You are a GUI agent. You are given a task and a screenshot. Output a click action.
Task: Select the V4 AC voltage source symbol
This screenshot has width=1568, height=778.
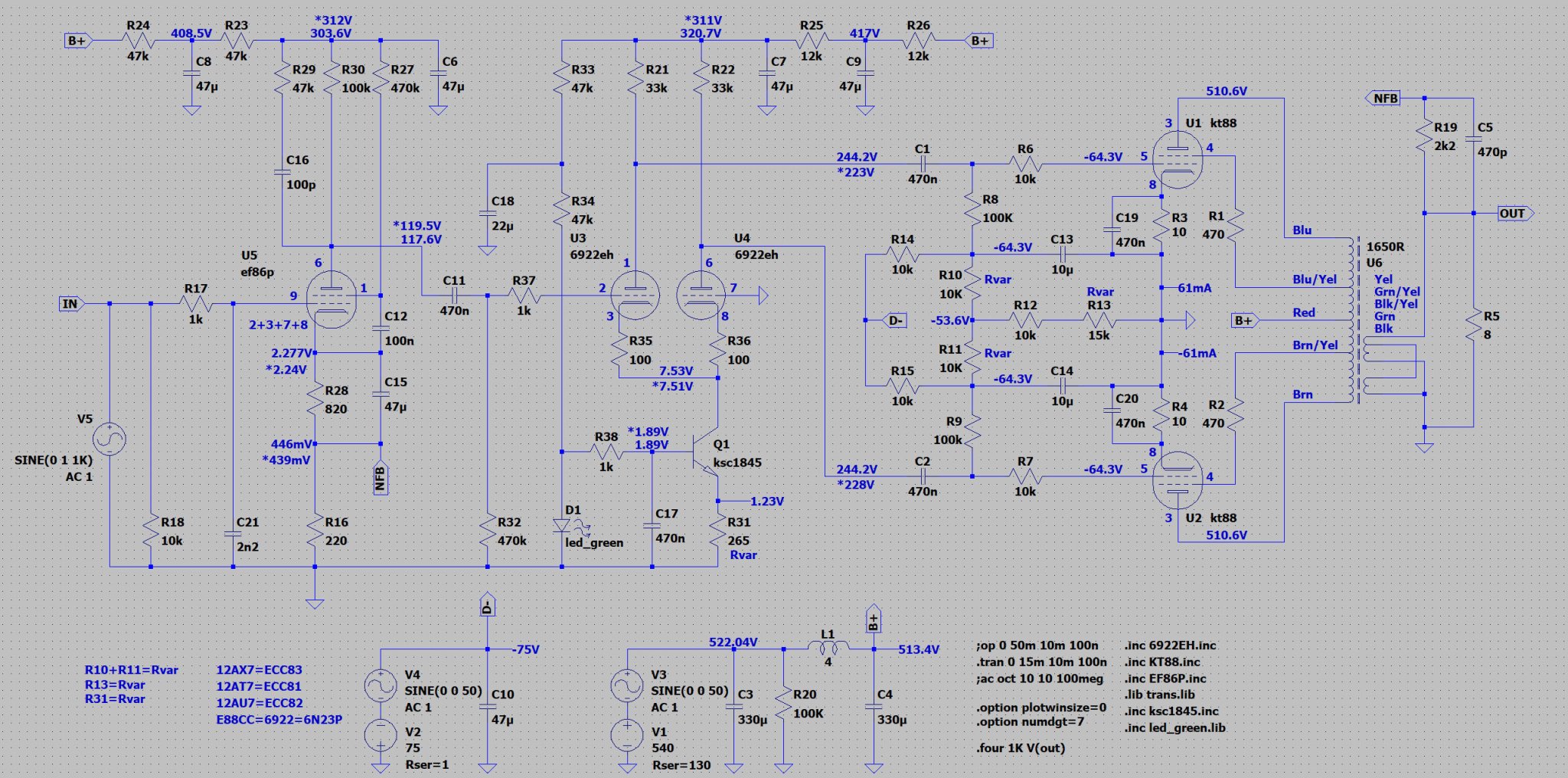(x=381, y=685)
